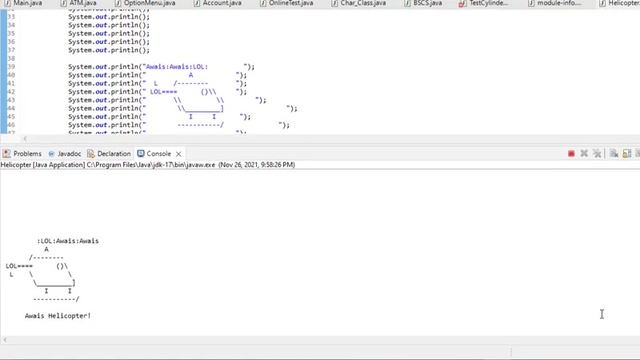This screenshot has height=360, width=640.
Task: Click the "I I" string on line 45
Action: pos(202,117)
